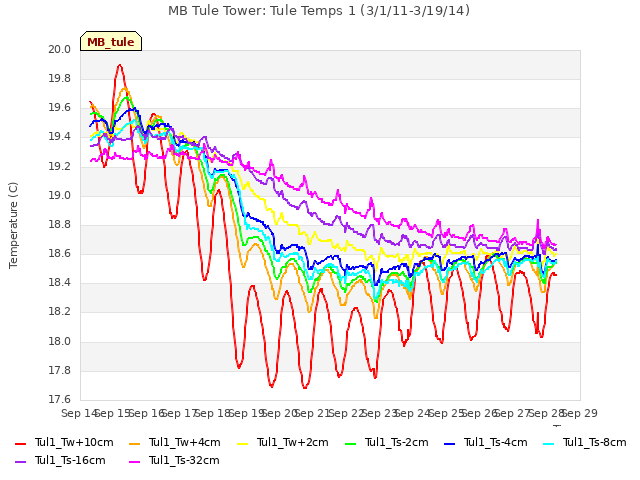
Task: Click the orange Tul1_Tw+4cm legend swatch
Action: (x=134, y=444)
